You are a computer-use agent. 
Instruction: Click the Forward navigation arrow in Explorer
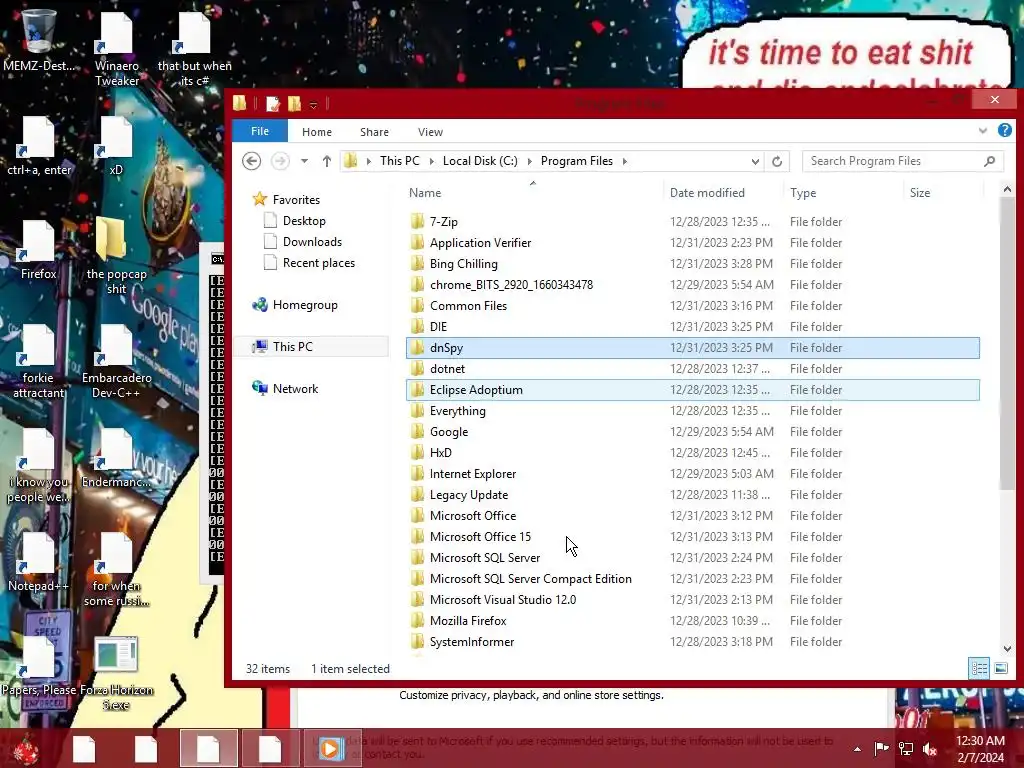click(x=280, y=161)
